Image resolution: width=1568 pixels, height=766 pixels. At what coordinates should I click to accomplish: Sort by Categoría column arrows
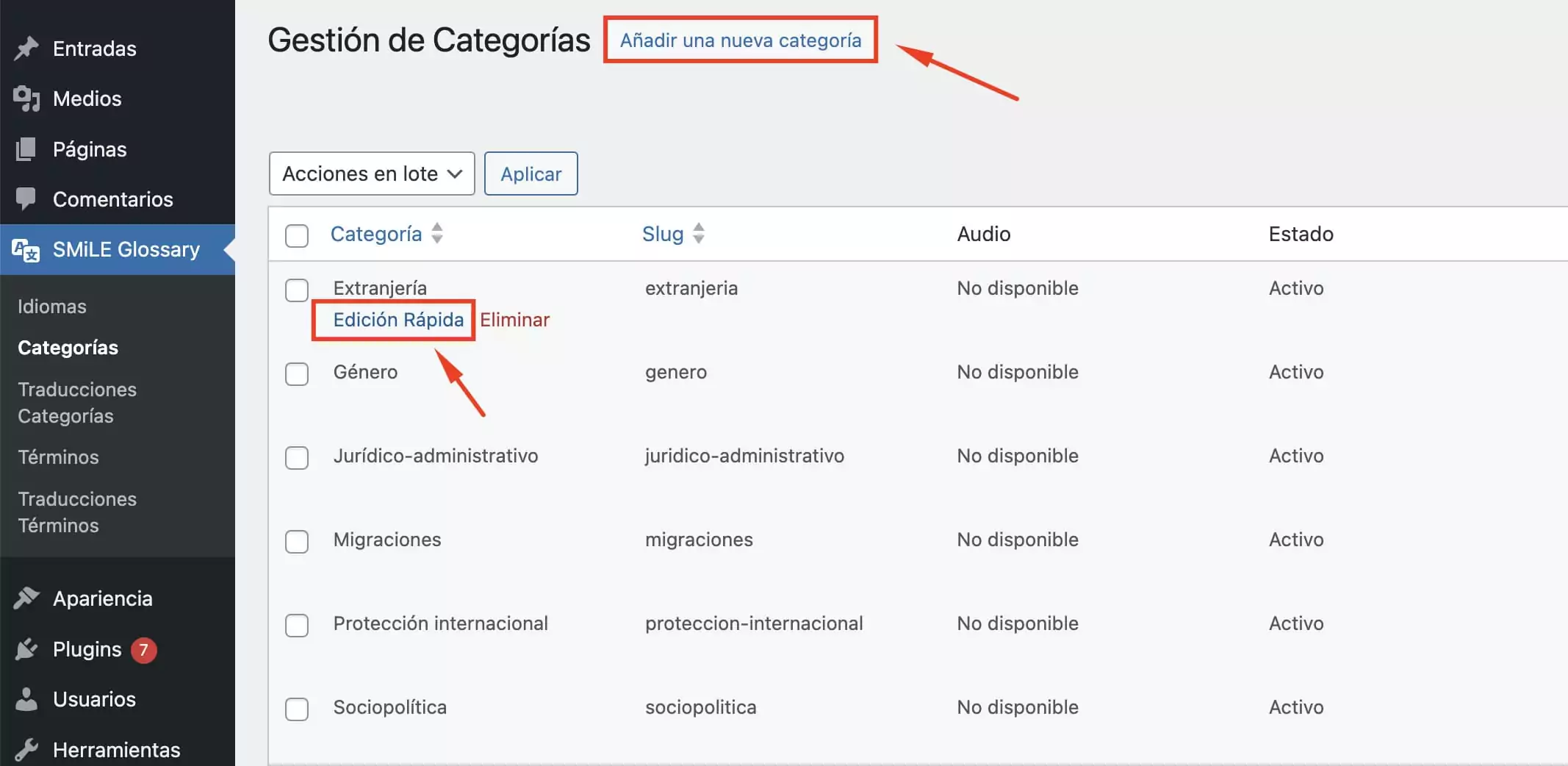pos(437,234)
